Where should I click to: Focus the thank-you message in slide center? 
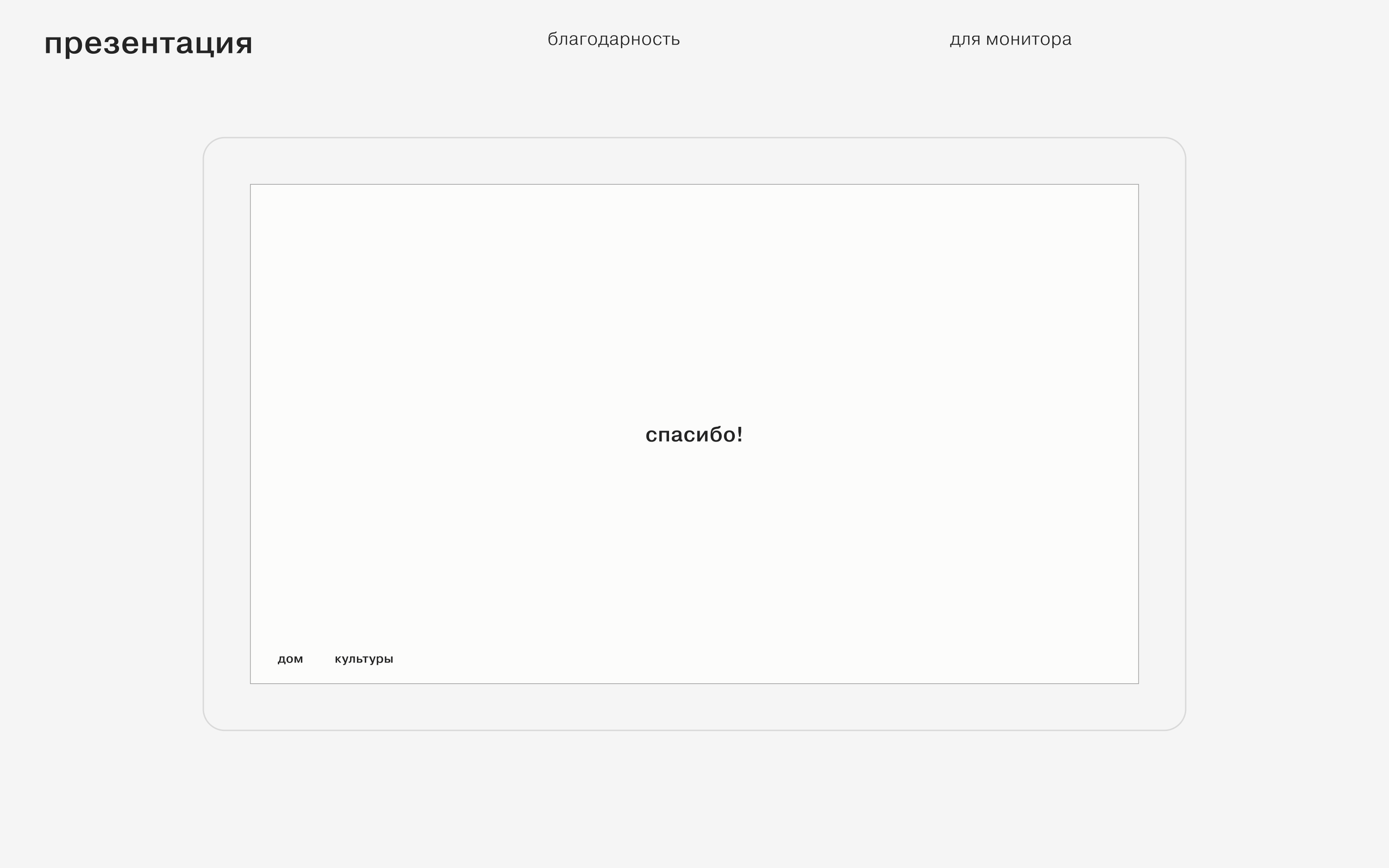pos(694,435)
